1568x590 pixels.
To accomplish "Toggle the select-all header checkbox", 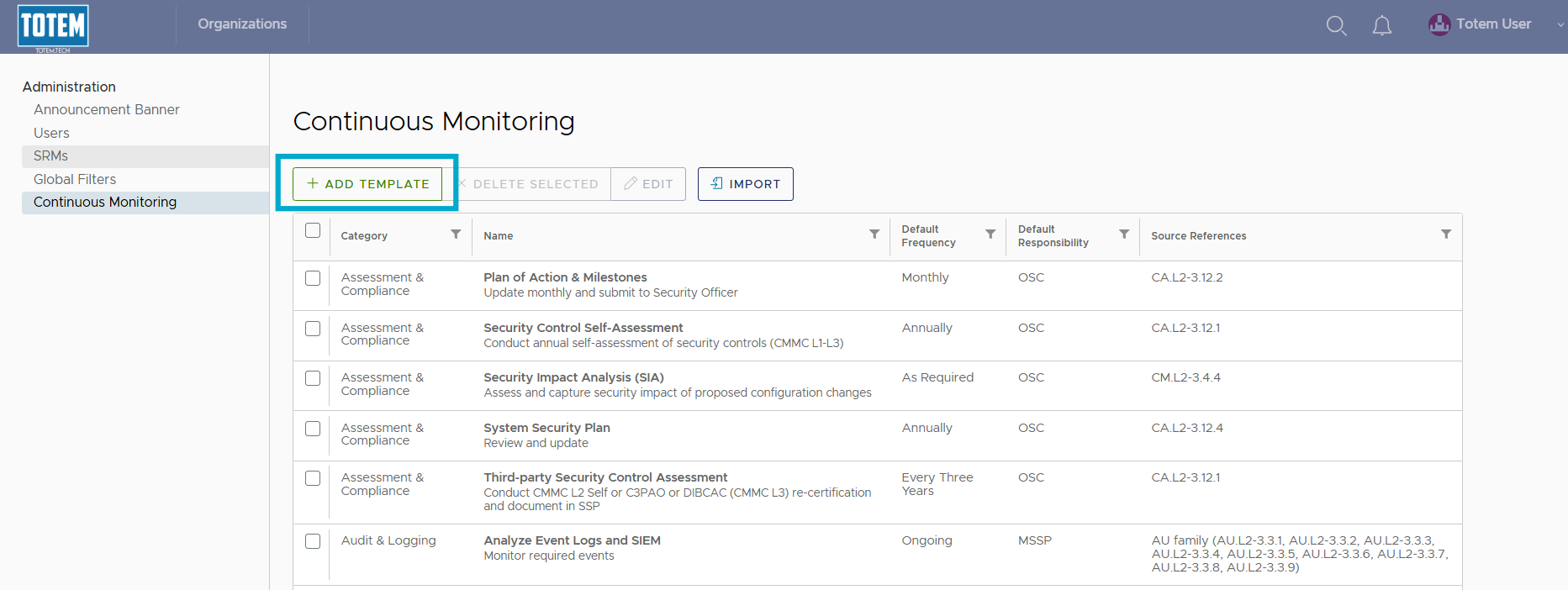I will point(313,230).
